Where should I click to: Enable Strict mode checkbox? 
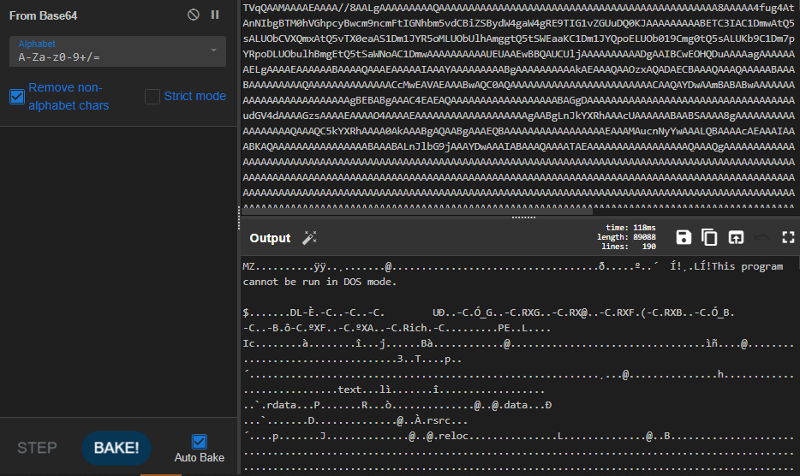click(x=152, y=96)
